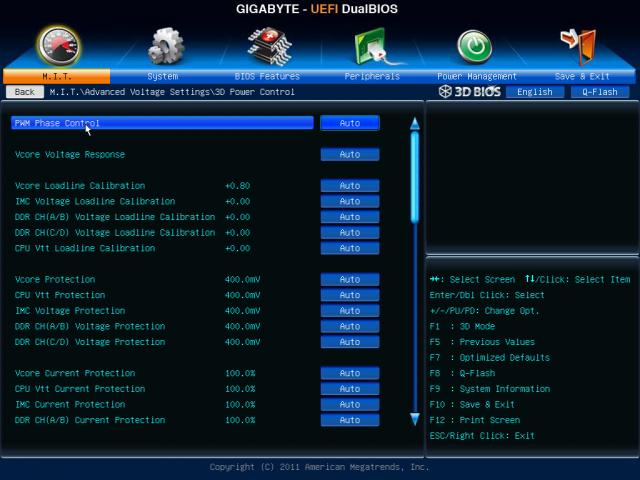Select IMC Voltage Protection label

(70, 311)
